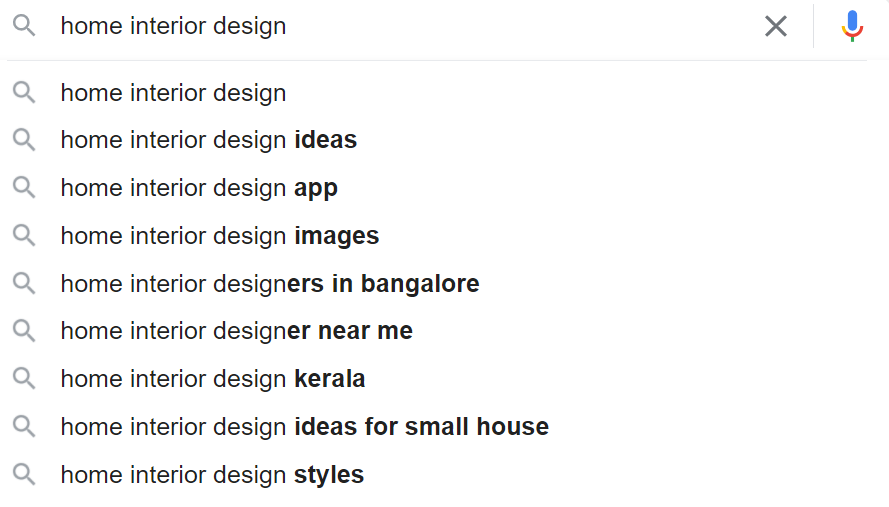Click magnifier icon next to 'design app' suggestion

click(24, 188)
